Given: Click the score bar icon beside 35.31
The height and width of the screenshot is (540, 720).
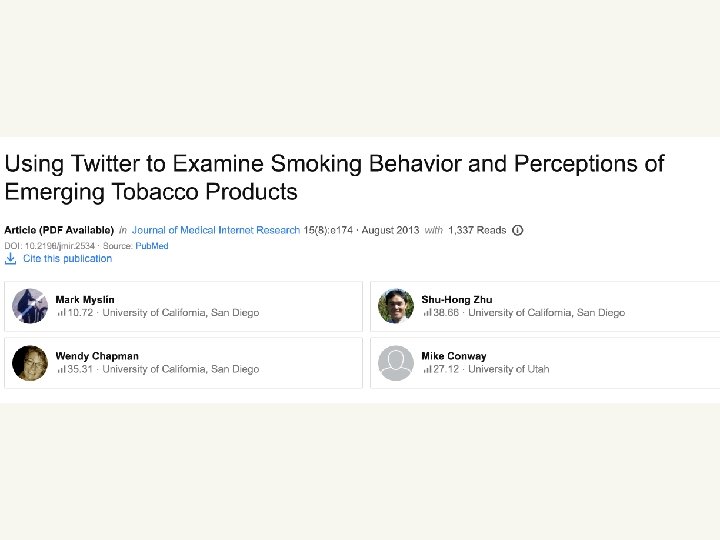Looking at the screenshot, I should [61, 369].
